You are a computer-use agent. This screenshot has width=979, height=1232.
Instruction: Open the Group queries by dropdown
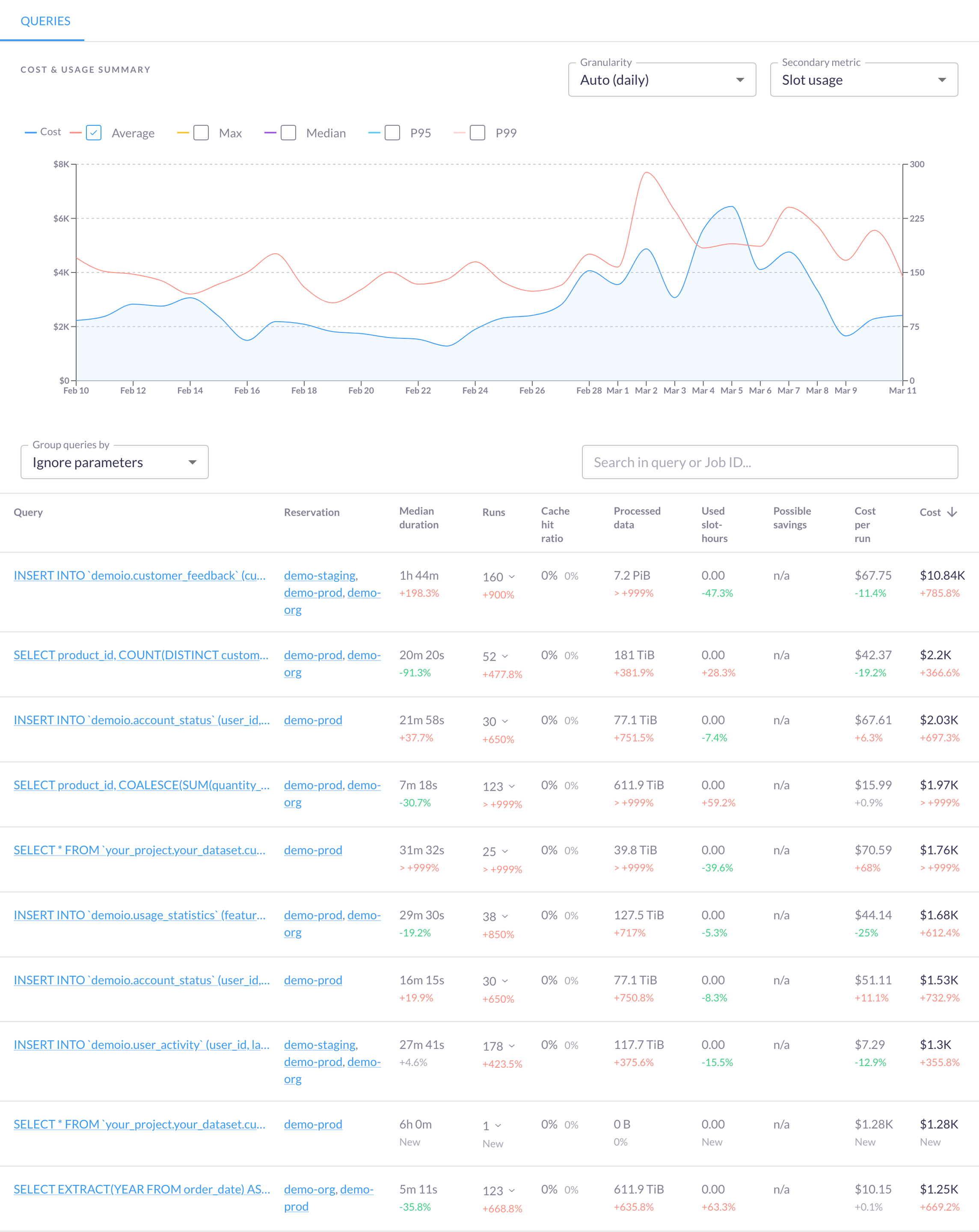click(x=114, y=462)
